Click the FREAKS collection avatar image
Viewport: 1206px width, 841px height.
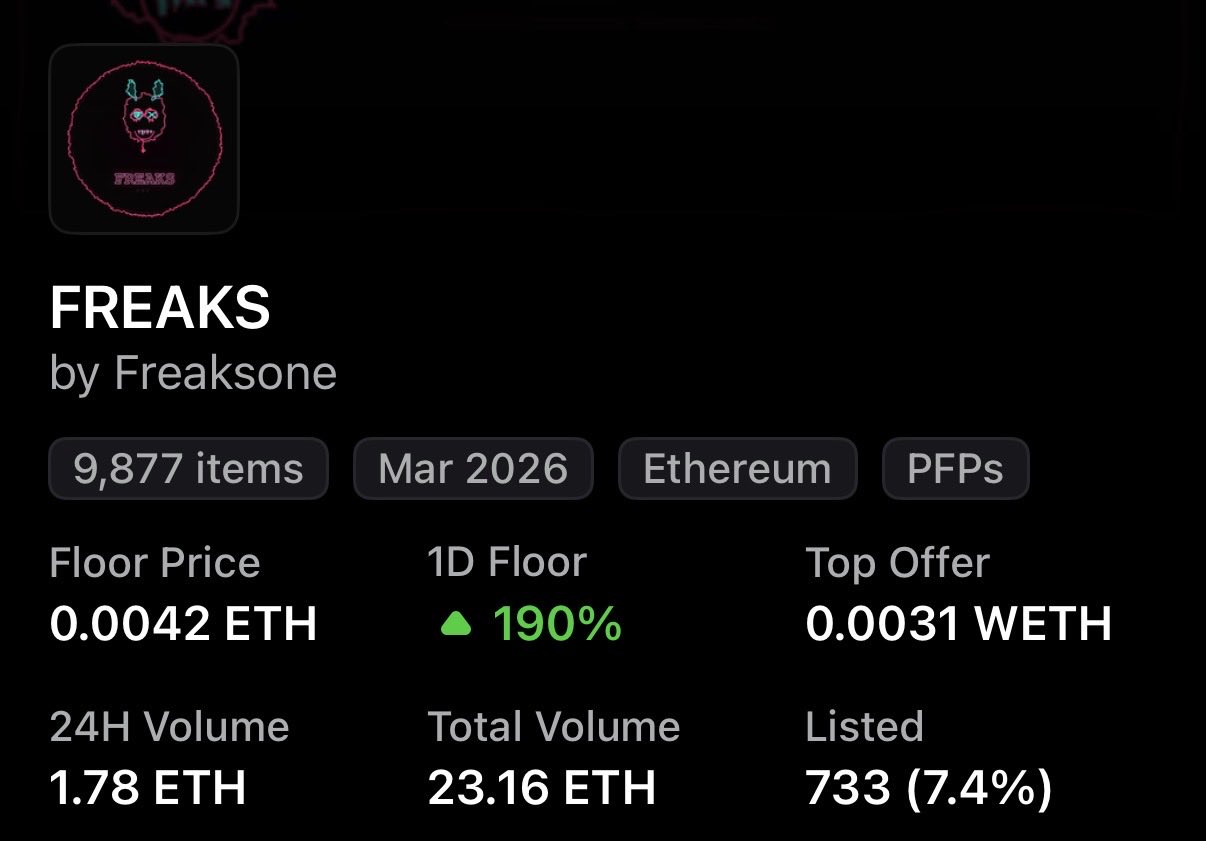(x=144, y=138)
